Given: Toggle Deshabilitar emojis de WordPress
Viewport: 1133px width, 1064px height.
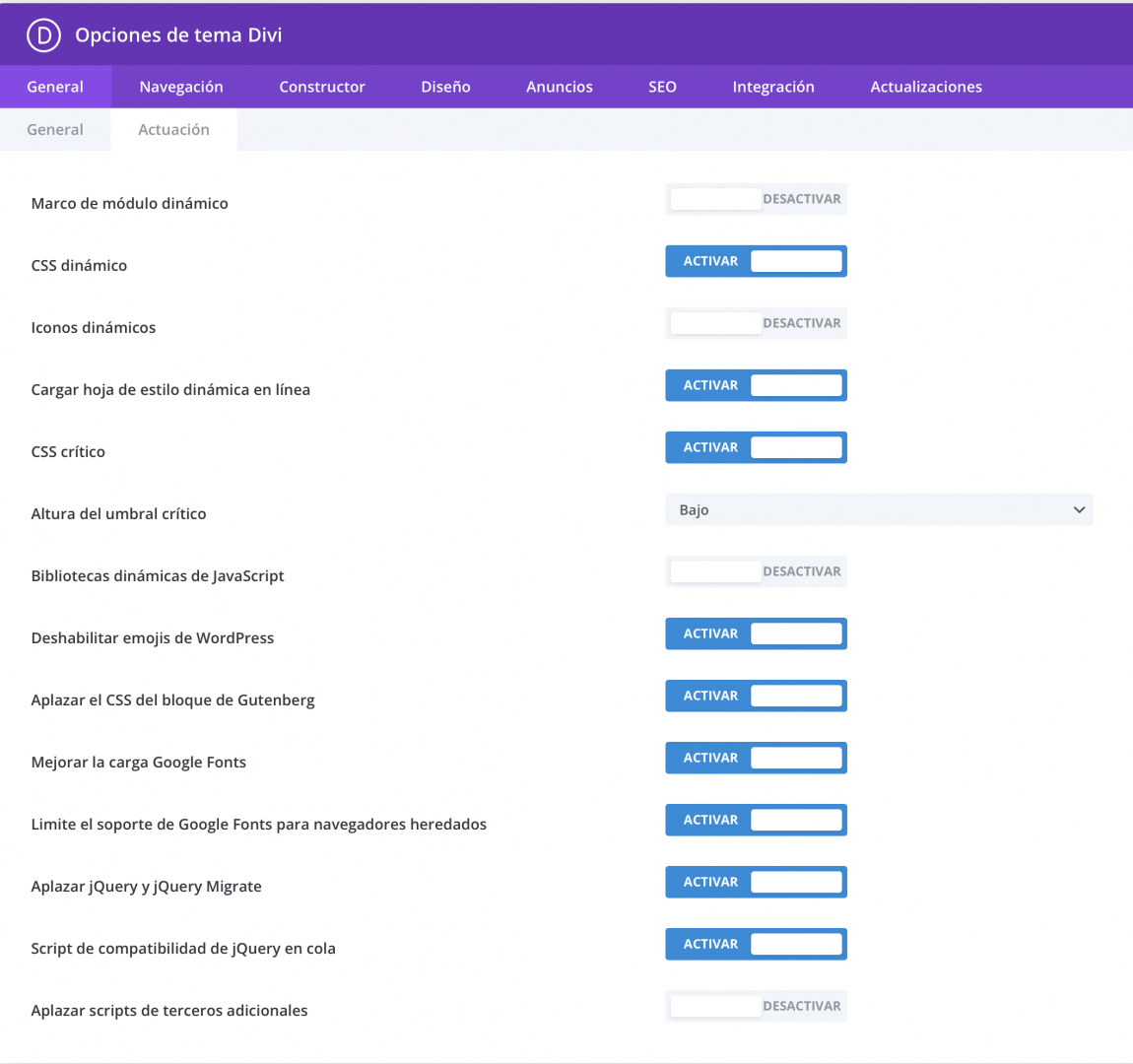Looking at the screenshot, I should click(x=756, y=634).
